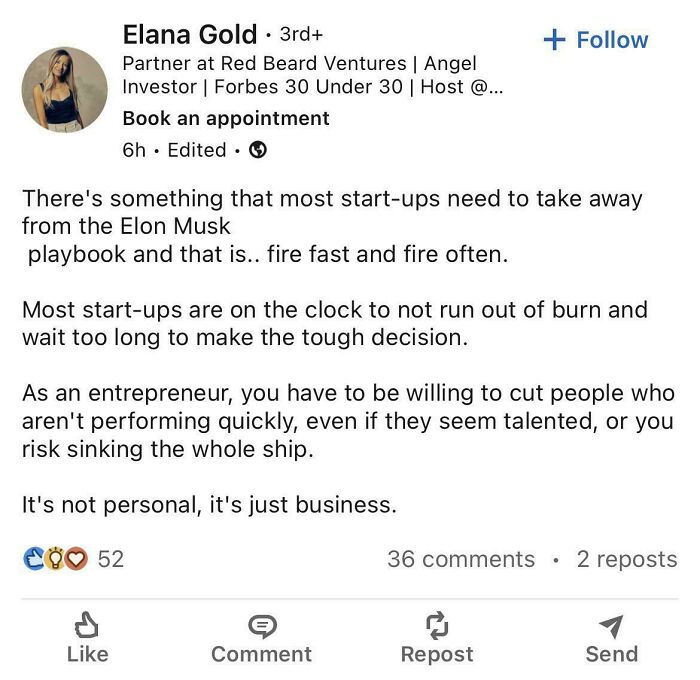Show the 52 reactions list
Viewport: 700px width, 680px height.
tap(110, 559)
